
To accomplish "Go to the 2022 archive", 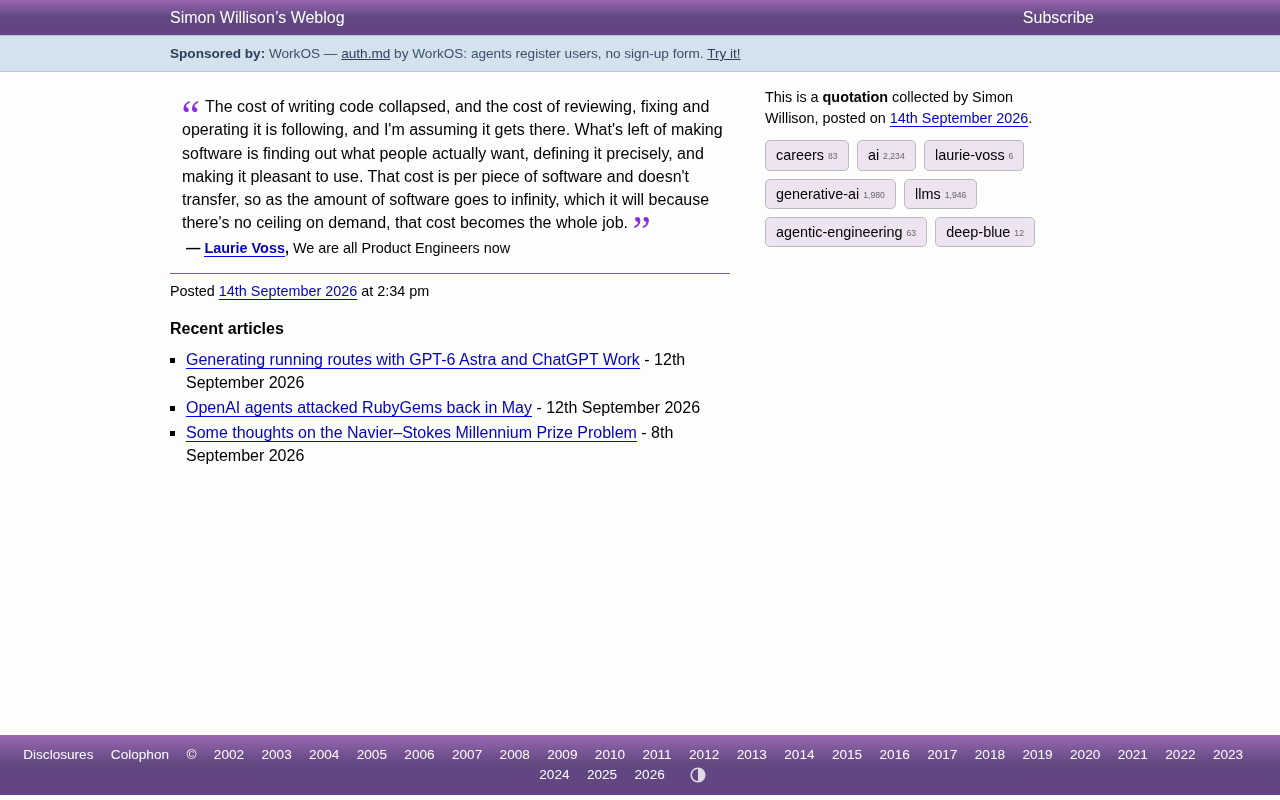I will 1180,755.
